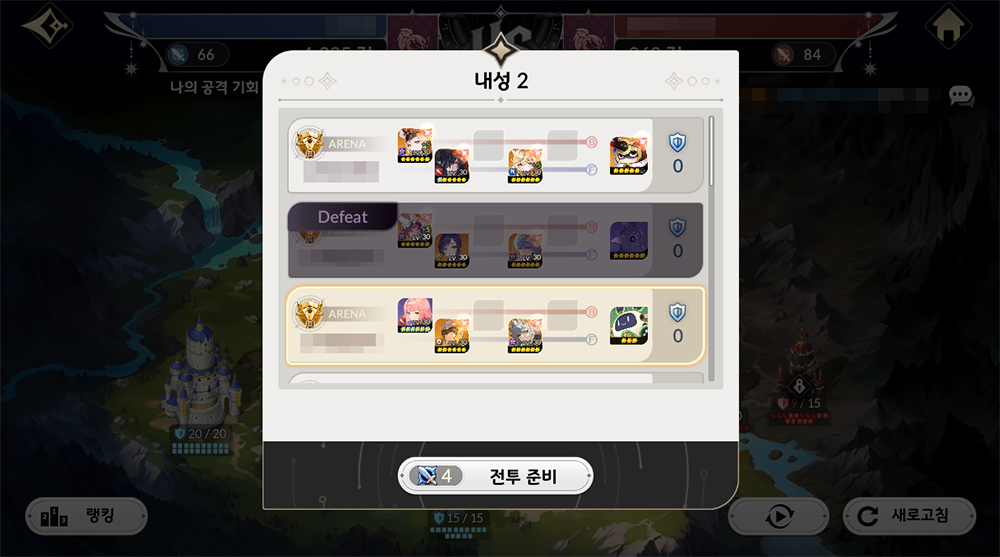Click the crossed swords 66 attack counter
The image size is (1000, 557).
(196, 55)
